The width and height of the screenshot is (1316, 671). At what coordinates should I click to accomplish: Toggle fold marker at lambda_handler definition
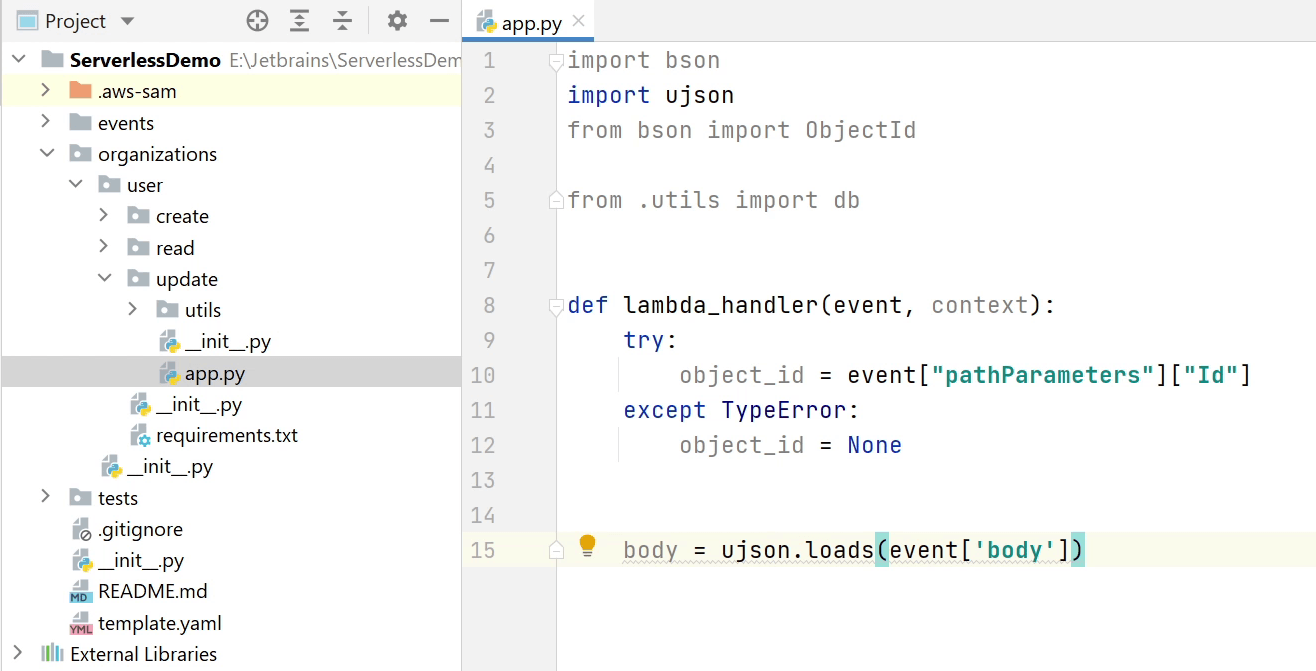[x=556, y=307]
